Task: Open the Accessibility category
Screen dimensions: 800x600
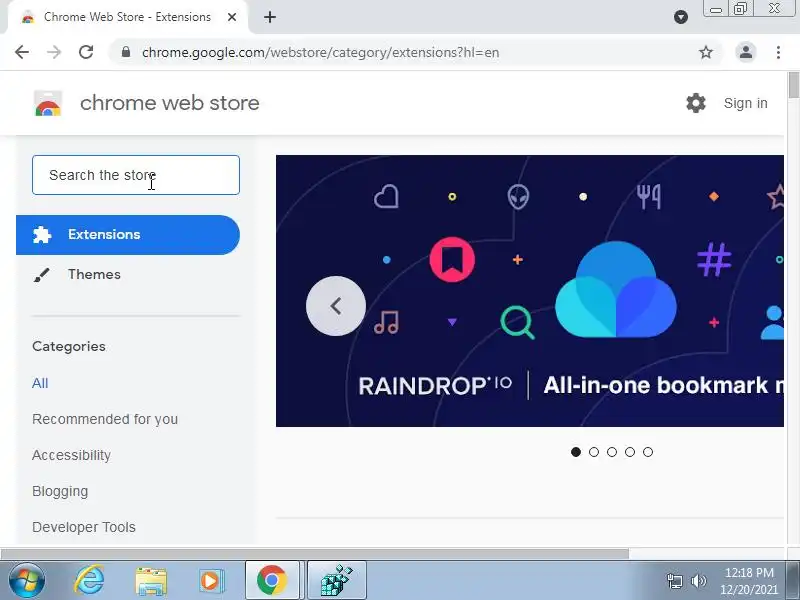Action: coord(71,455)
